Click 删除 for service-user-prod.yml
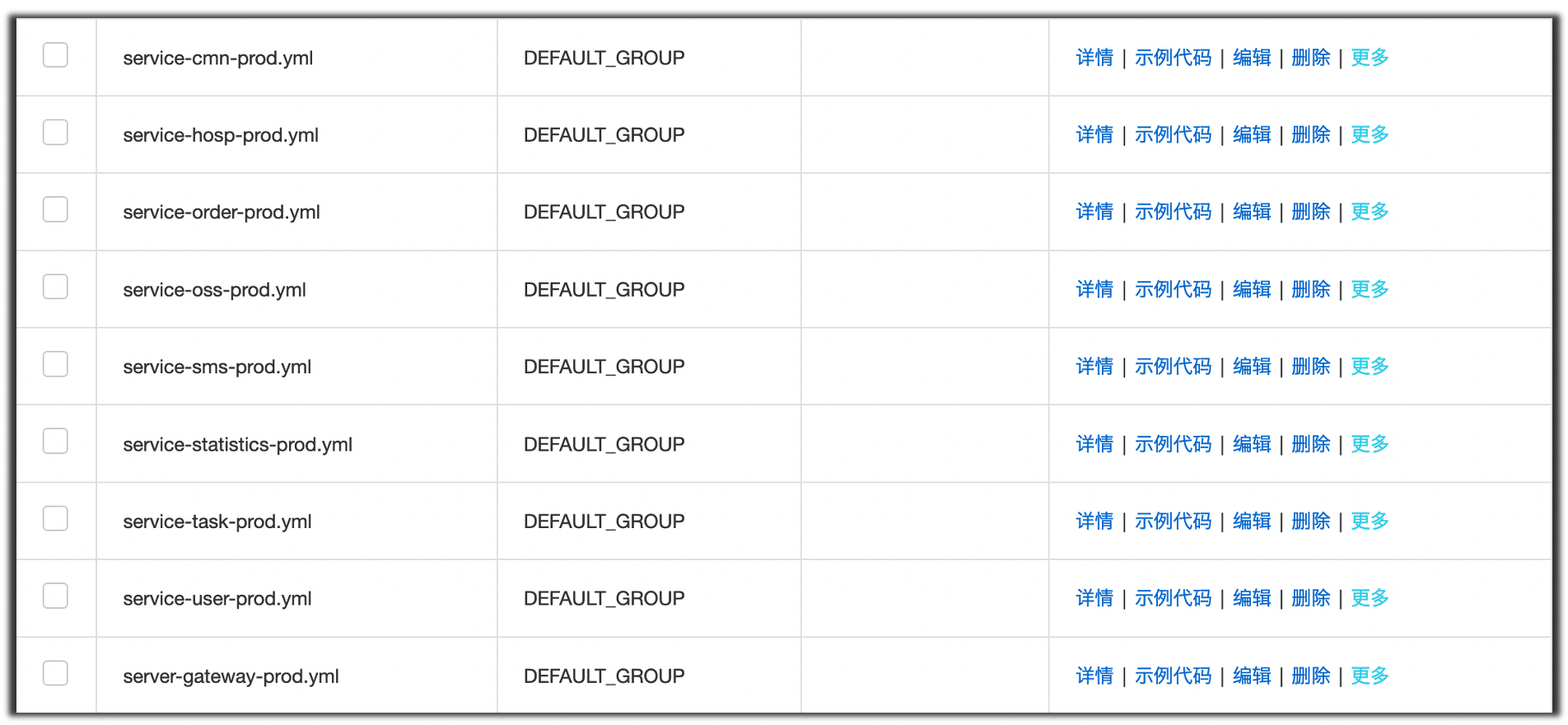This screenshot has width=1568, height=725. 1311,598
